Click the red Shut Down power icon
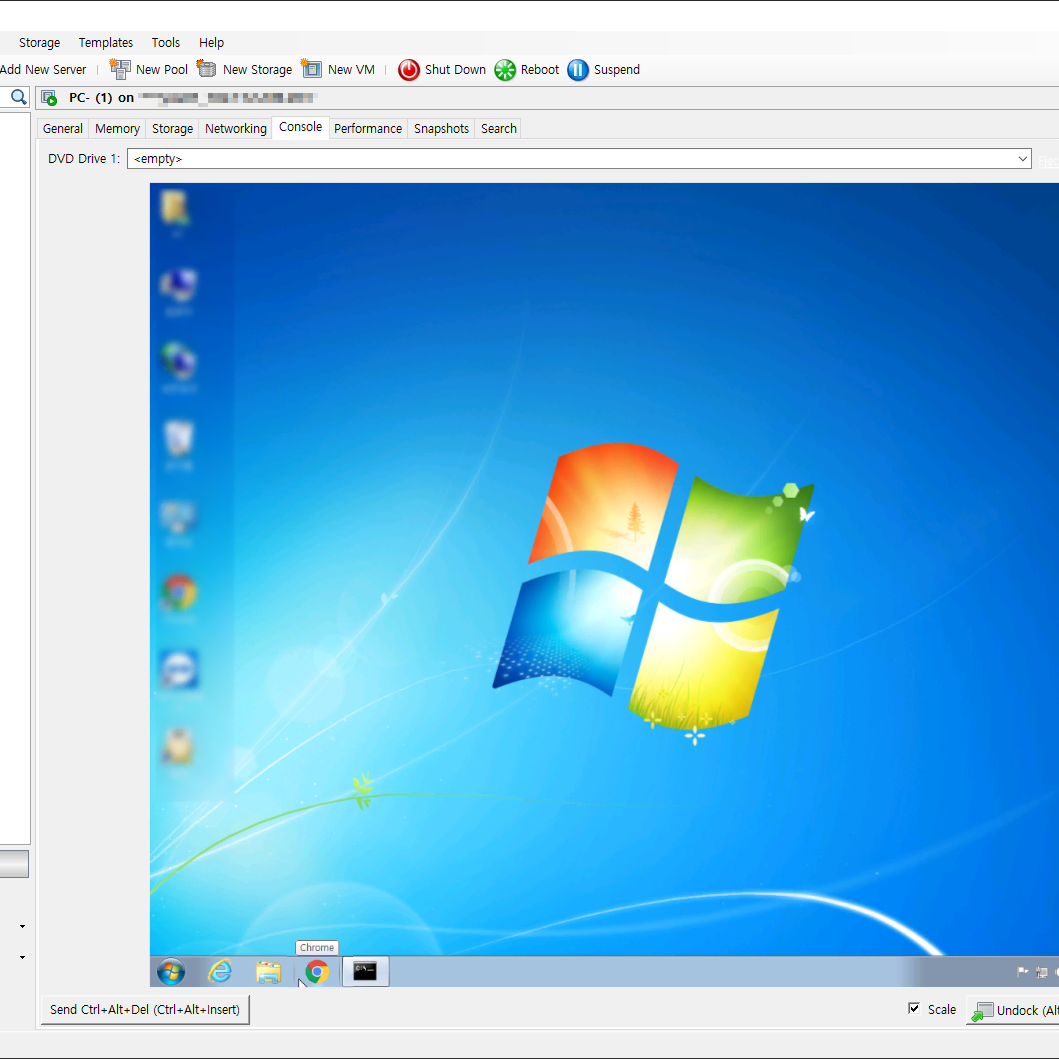 (x=409, y=70)
